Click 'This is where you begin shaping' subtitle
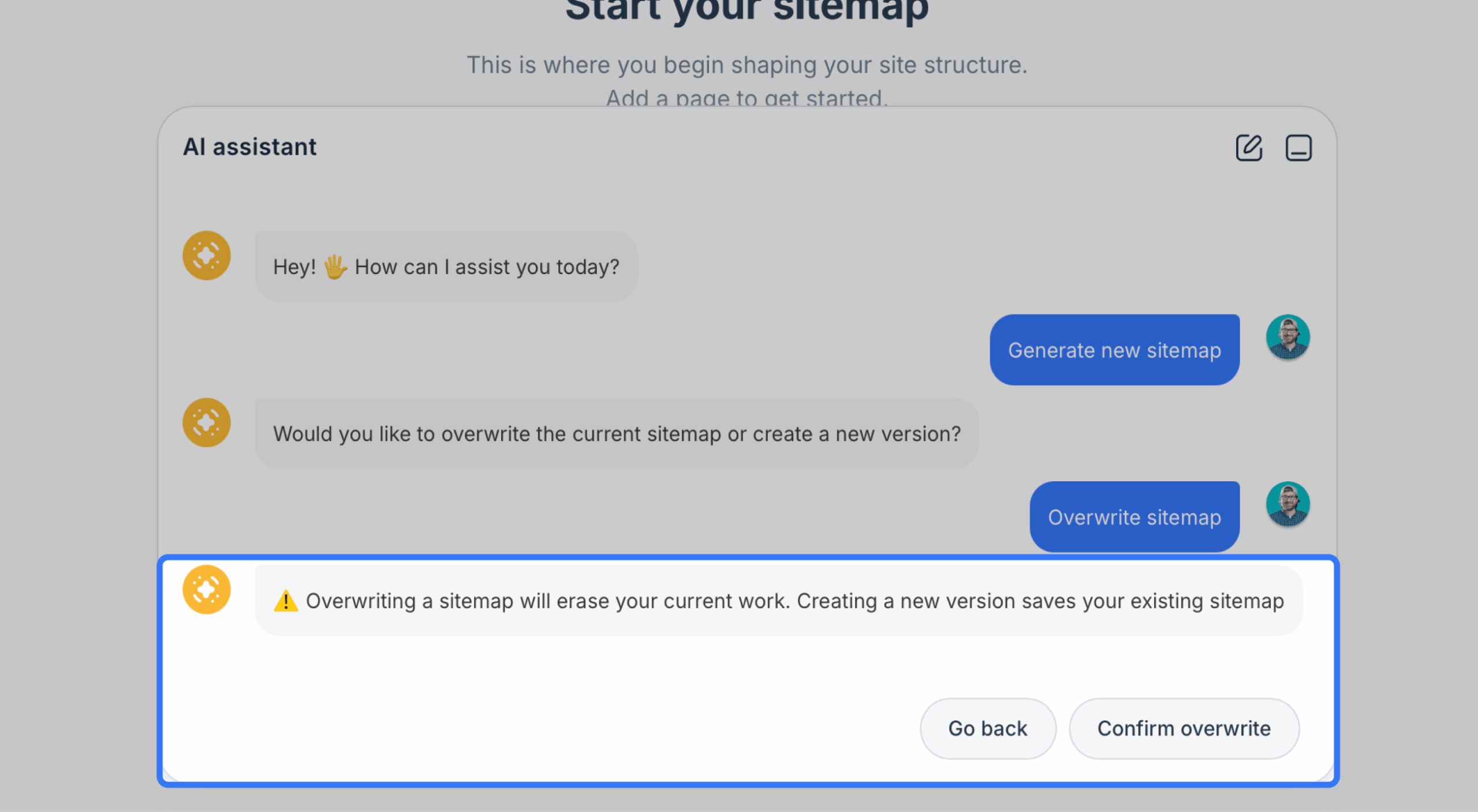This screenshot has width=1478, height=812. (747, 65)
